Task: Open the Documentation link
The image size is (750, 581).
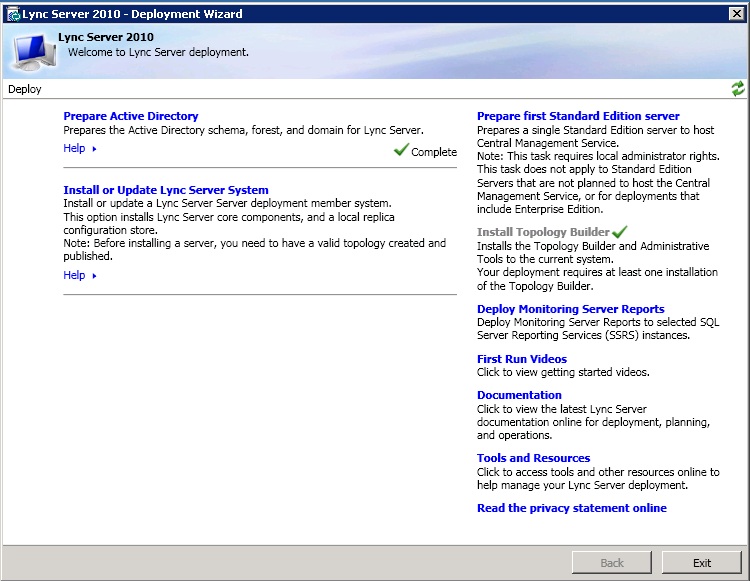Action: [x=519, y=395]
